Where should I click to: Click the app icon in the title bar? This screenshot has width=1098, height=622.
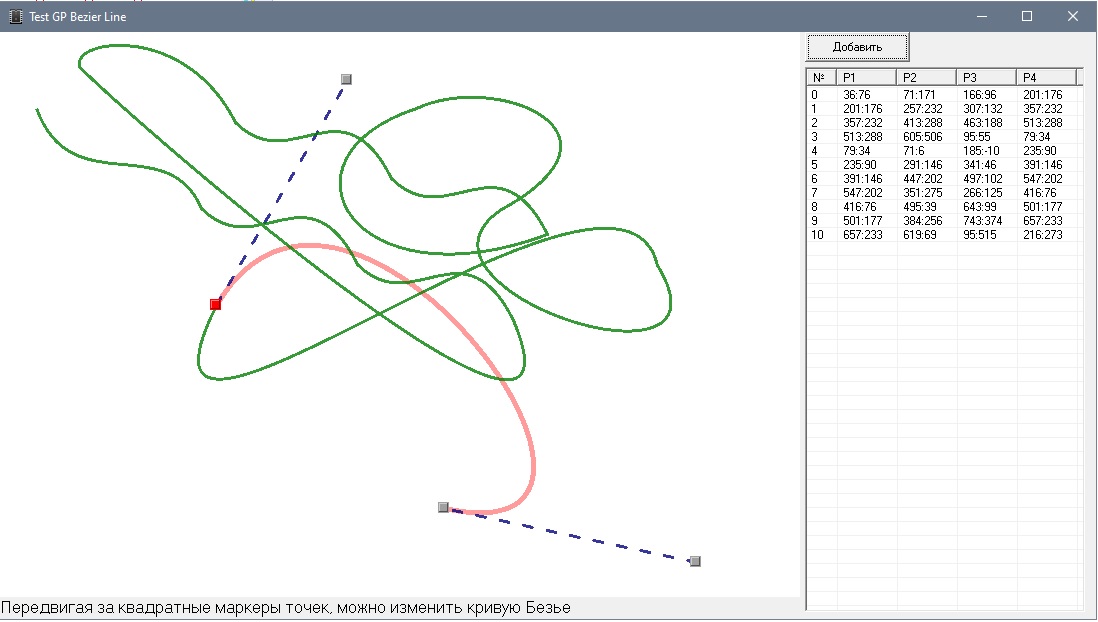pyautogui.click(x=15, y=16)
